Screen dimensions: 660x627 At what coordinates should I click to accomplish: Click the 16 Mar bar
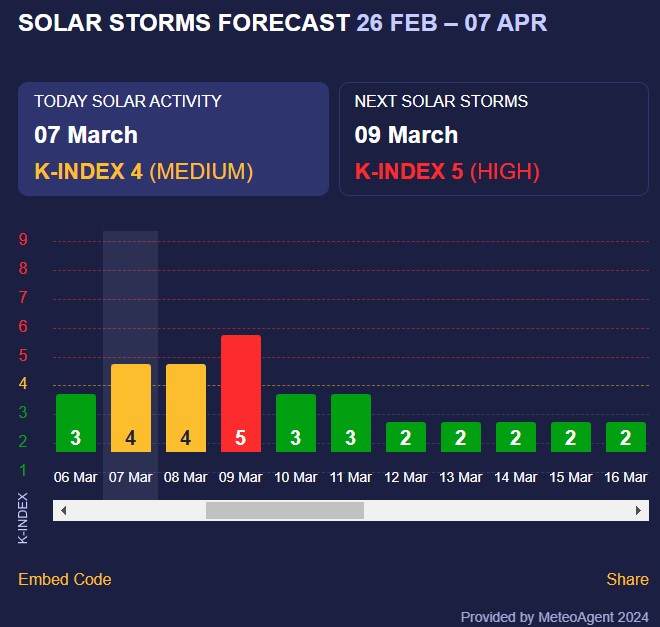pyautogui.click(x=626, y=437)
